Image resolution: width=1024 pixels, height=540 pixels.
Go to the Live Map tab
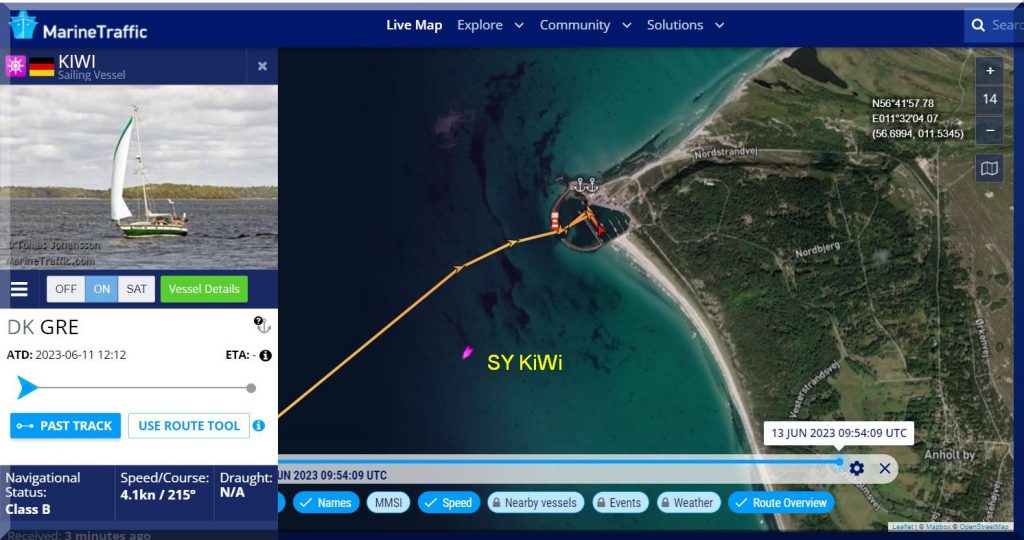pyautogui.click(x=414, y=25)
